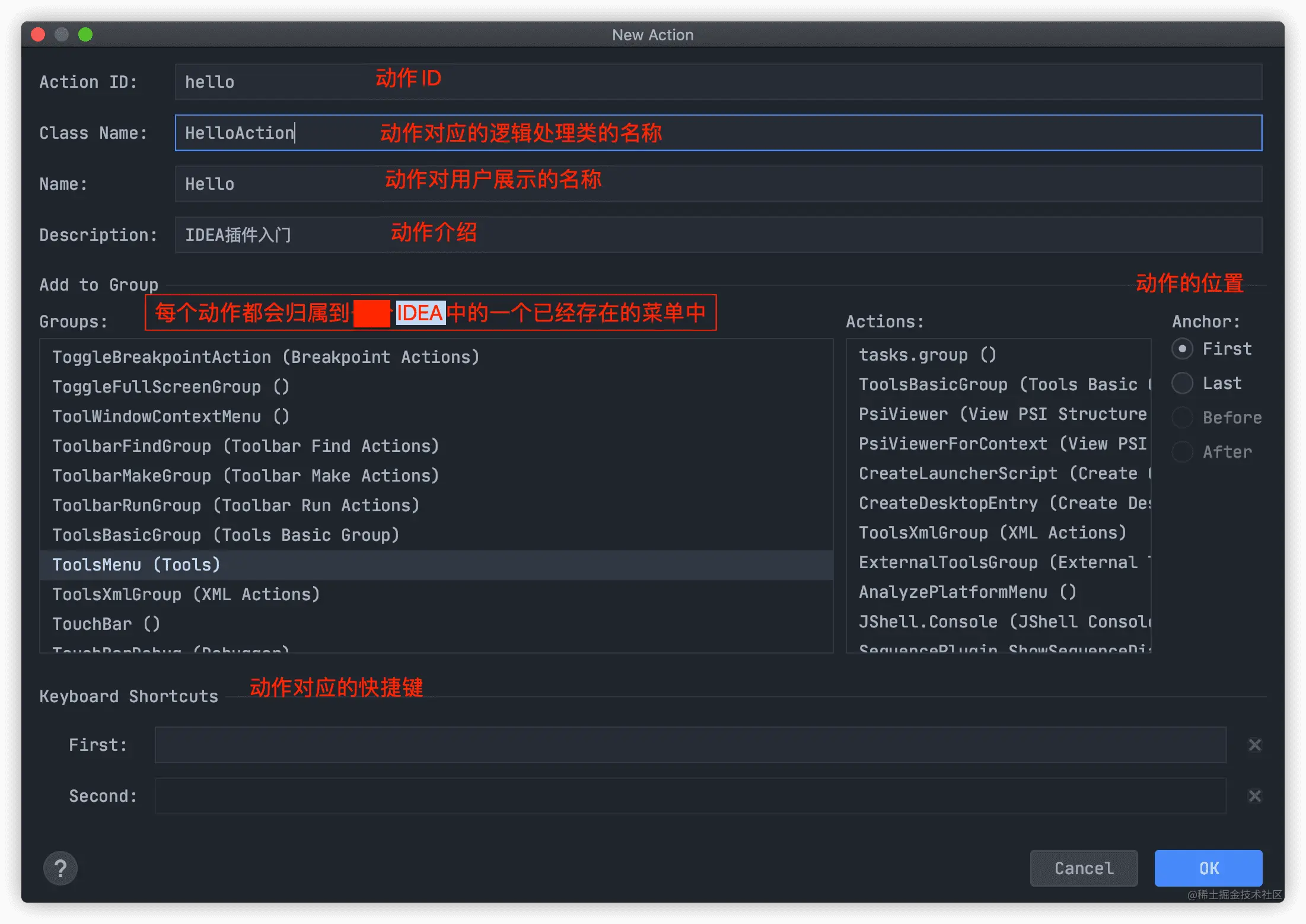Select the After anchor radio button
1306x924 pixels.
1182,452
